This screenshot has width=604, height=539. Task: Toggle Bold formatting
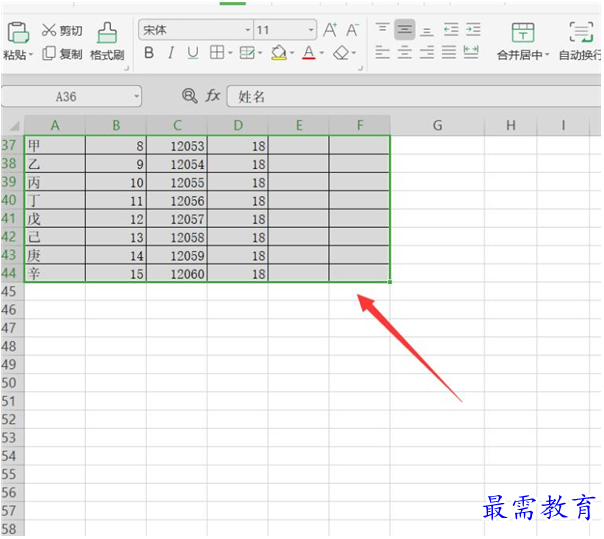click(x=149, y=53)
